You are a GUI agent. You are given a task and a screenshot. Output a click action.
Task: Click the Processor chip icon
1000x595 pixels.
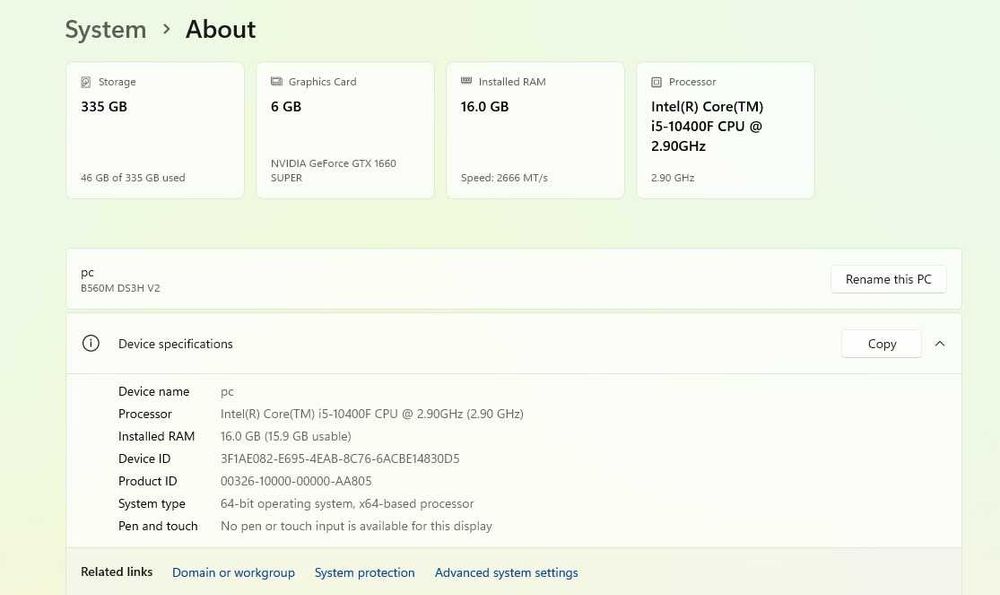coord(656,82)
